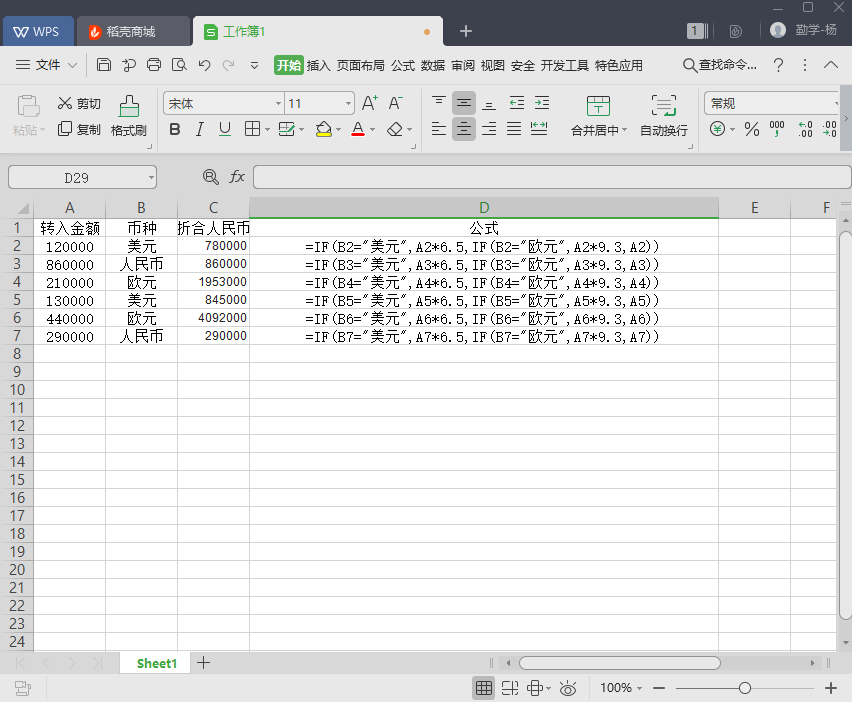Viewport: 852px width, 702px height.
Task: Open the 插入 ribbon tab
Action: click(x=318, y=65)
